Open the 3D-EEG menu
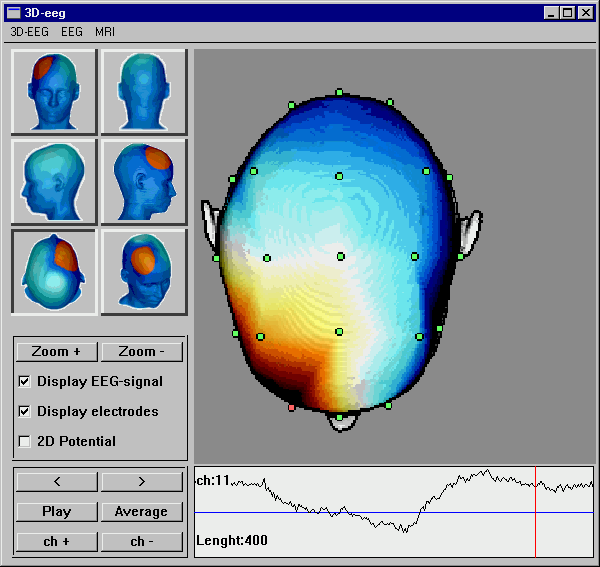Viewport: 600px width, 567px height. click(x=29, y=32)
